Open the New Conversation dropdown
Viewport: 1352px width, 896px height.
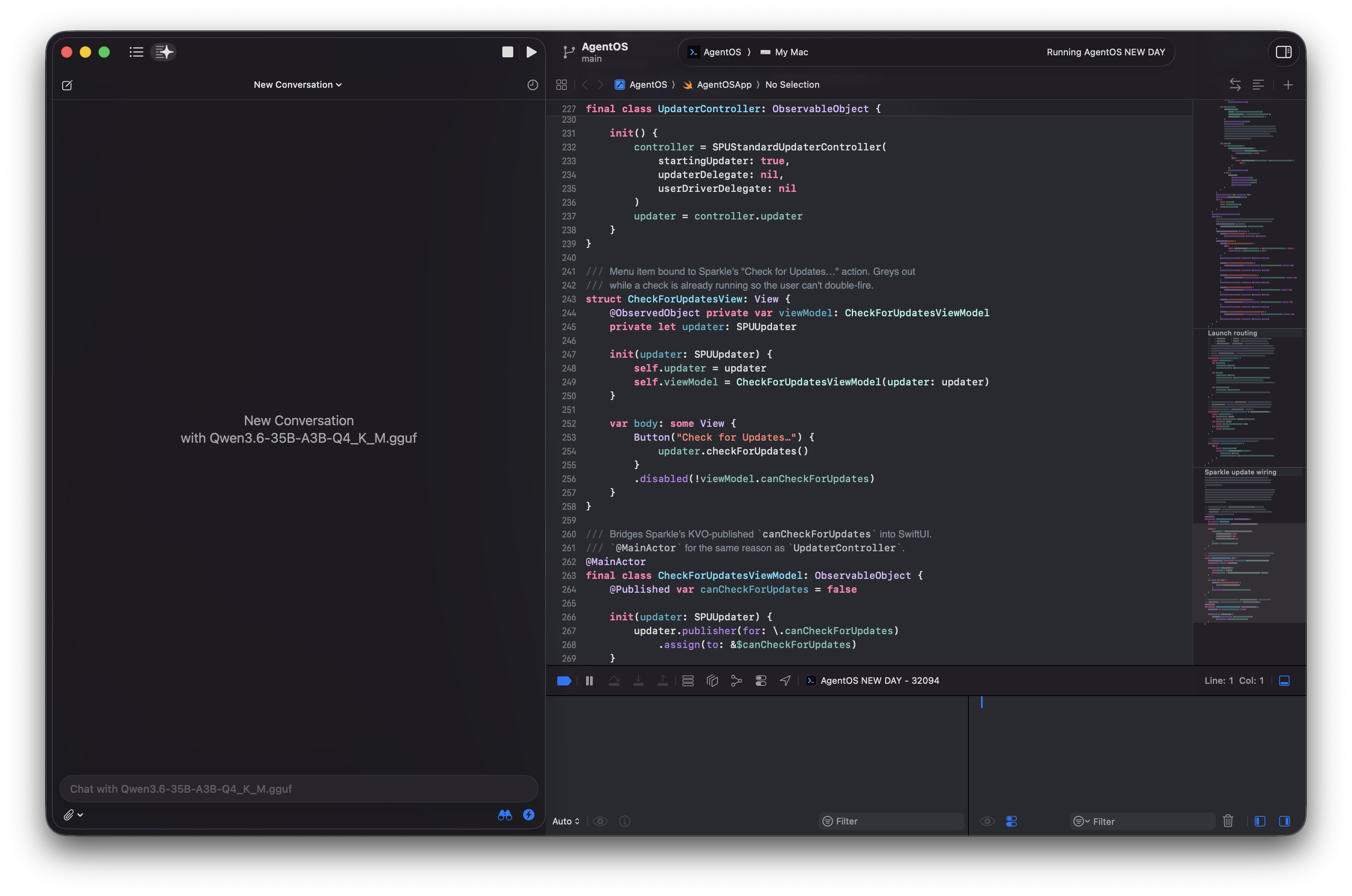[x=298, y=85]
